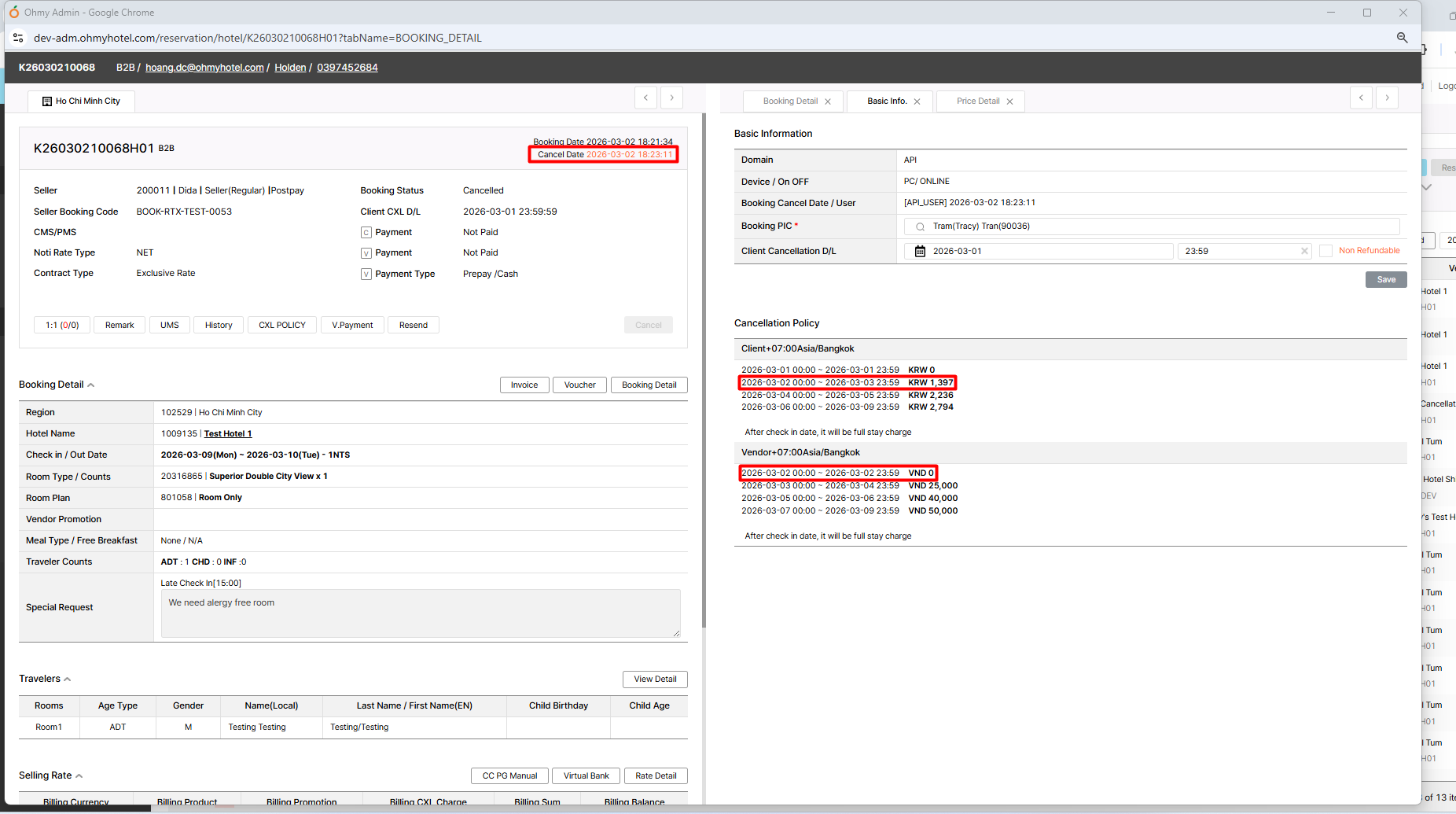This screenshot has height=814, width=1456.
Task: Close the Booking Detail tab
Action: click(x=828, y=101)
